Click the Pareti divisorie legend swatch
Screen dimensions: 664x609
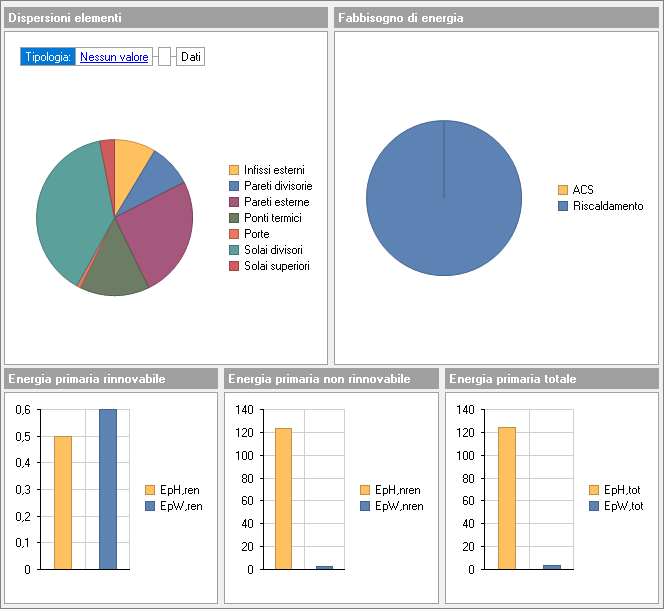[x=234, y=186]
